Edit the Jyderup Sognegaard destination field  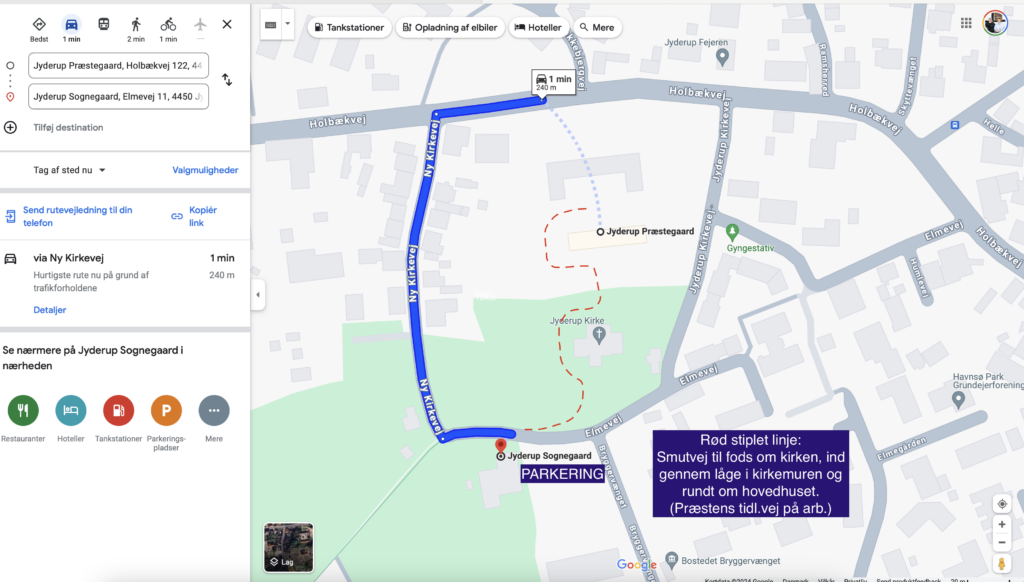coord(118,96)
